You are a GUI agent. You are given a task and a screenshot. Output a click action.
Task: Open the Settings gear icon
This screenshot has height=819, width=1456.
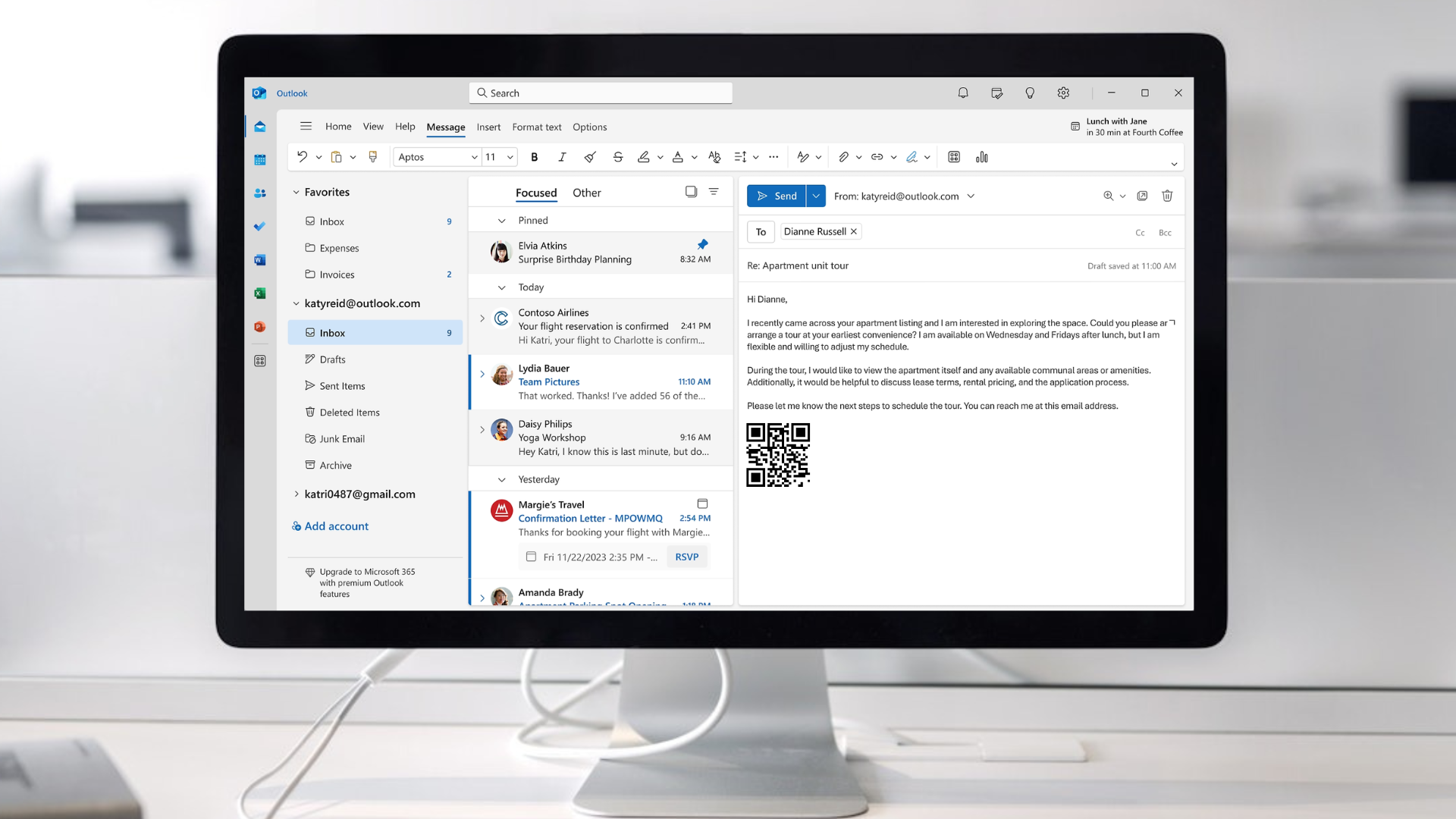1063,93
